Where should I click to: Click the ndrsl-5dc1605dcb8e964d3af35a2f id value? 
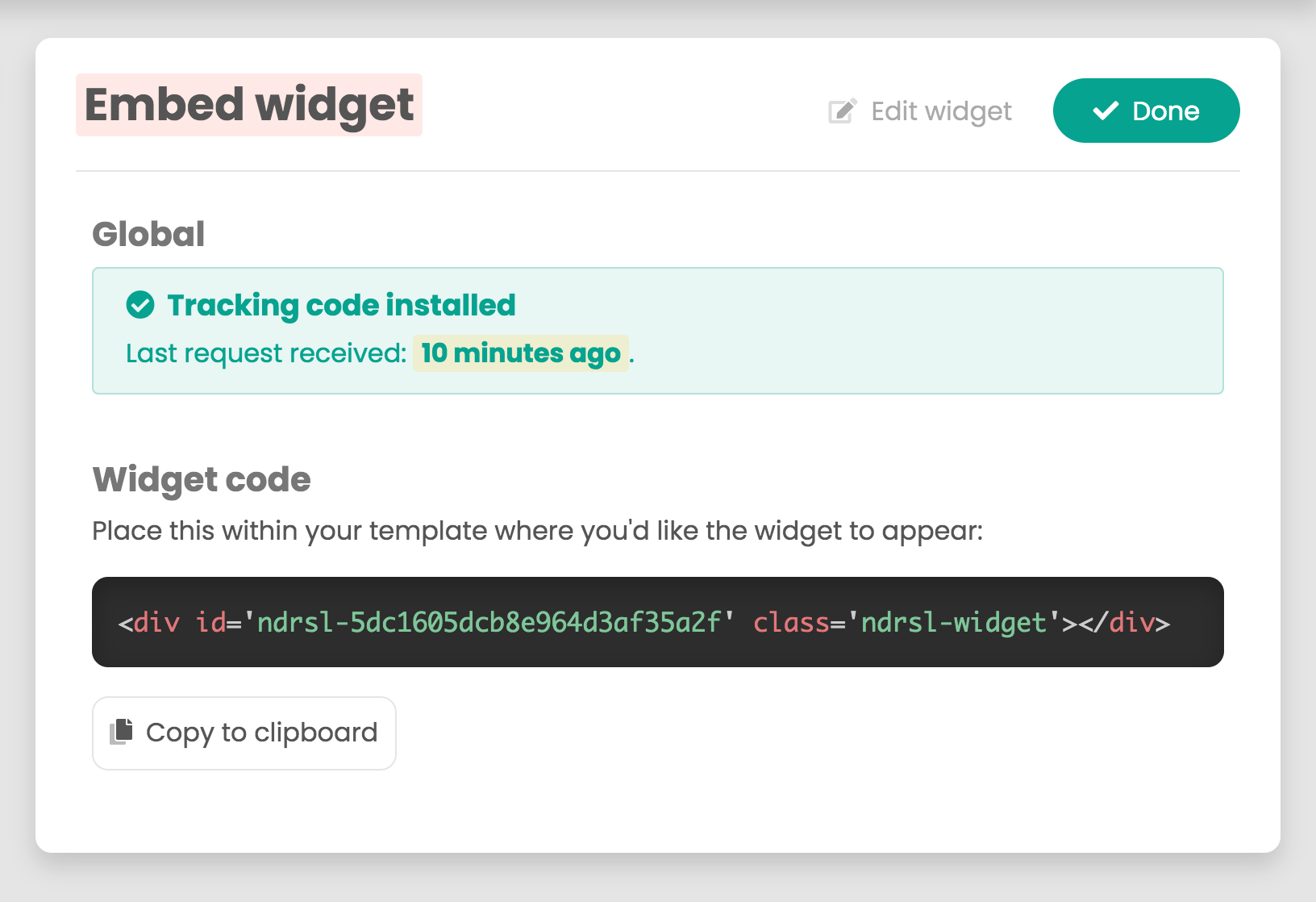pyautogui.click(x=489, y=623)
